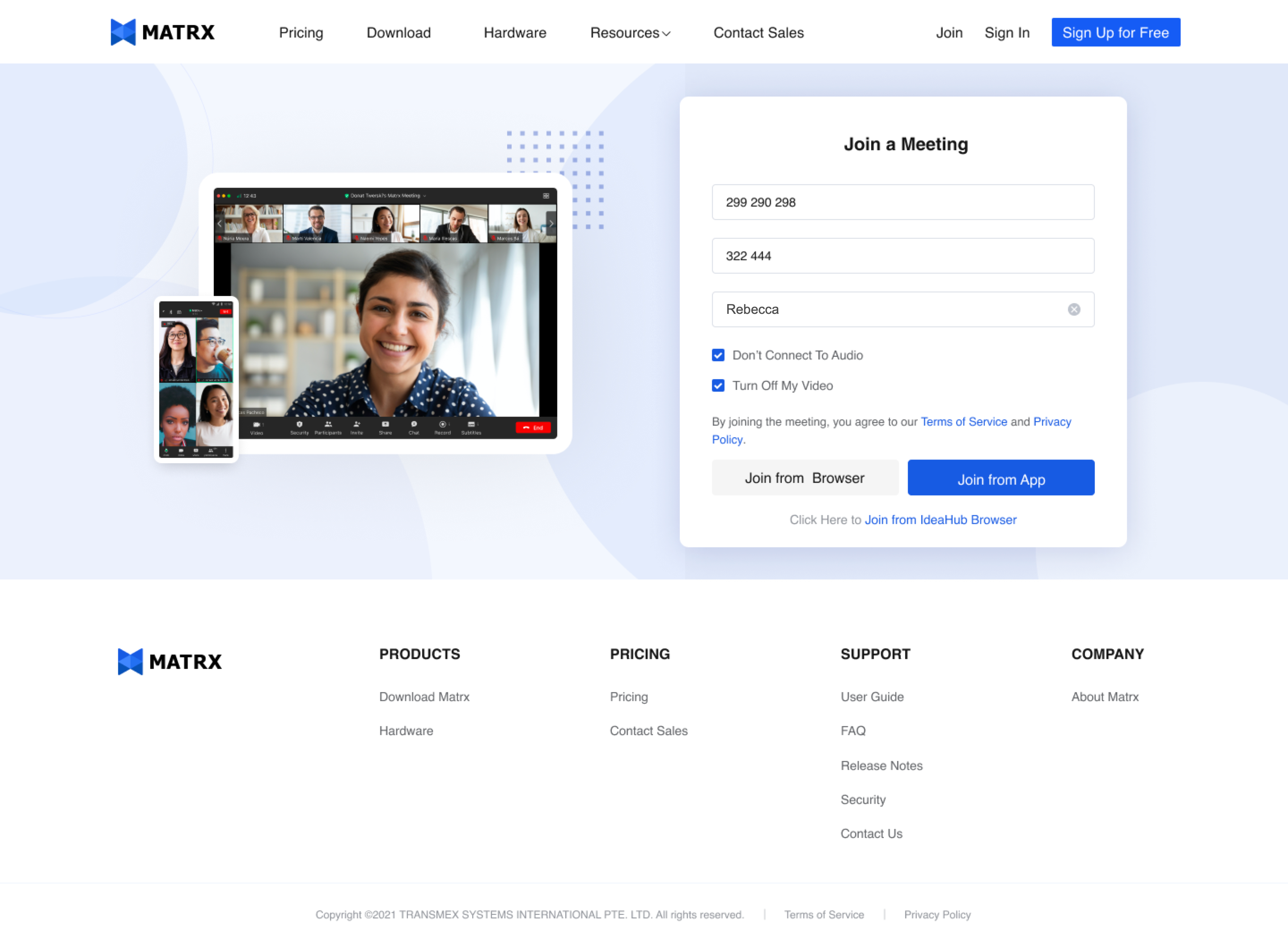Uncheck Don't Connect To Audio
Screen dimensions: 1288x947
(718, 355)
